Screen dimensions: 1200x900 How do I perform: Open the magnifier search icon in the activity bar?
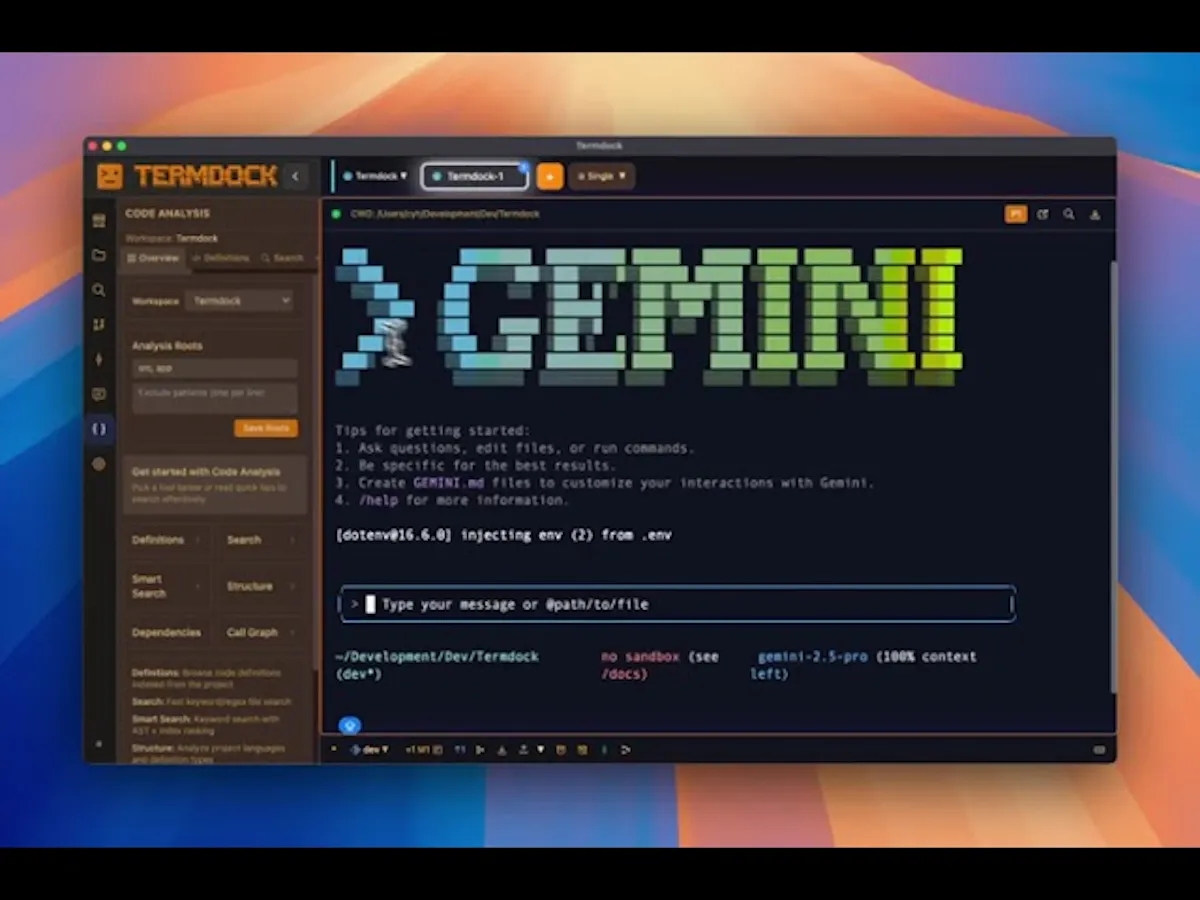(x=99, y=290)
